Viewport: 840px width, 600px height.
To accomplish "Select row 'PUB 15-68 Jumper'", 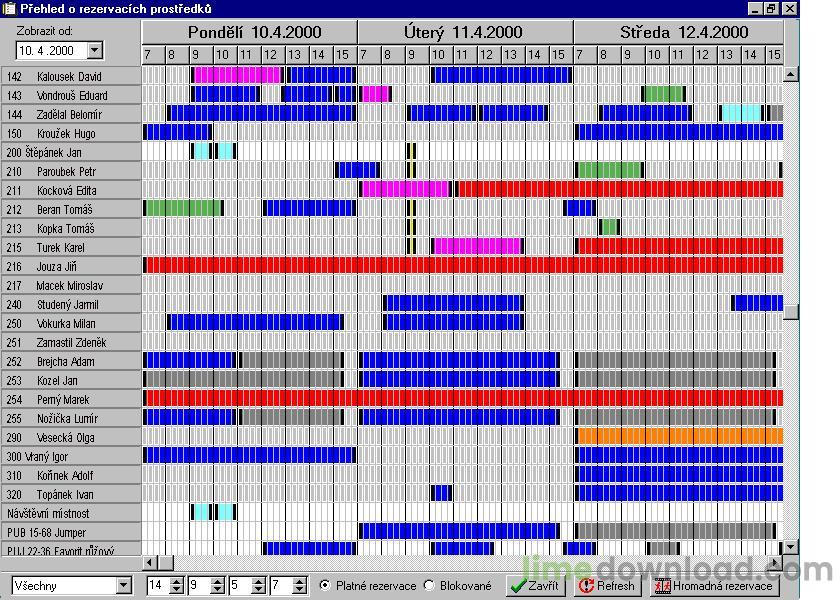I will (71, 532).
